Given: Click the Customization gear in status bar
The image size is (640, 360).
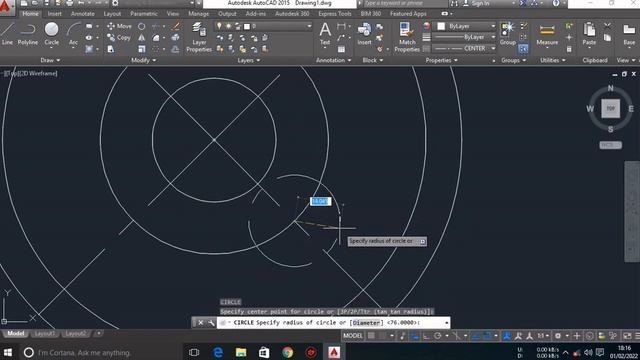Looking at the screenshot, I should pyautogui.click(x=558, y=336).
